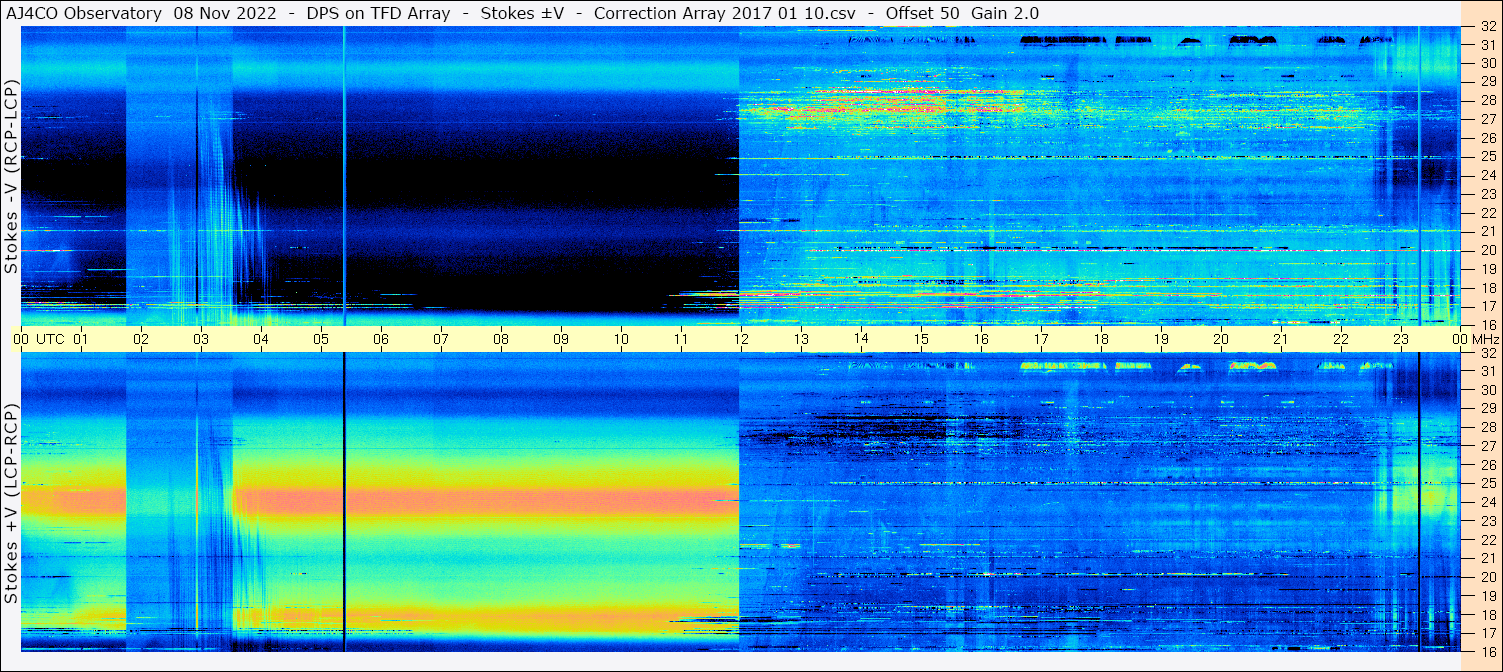Select the 20 hour marker on time axis
Image resolution: width=1503 pixels, height=672 pixels.
click(x=1221, y=339)
